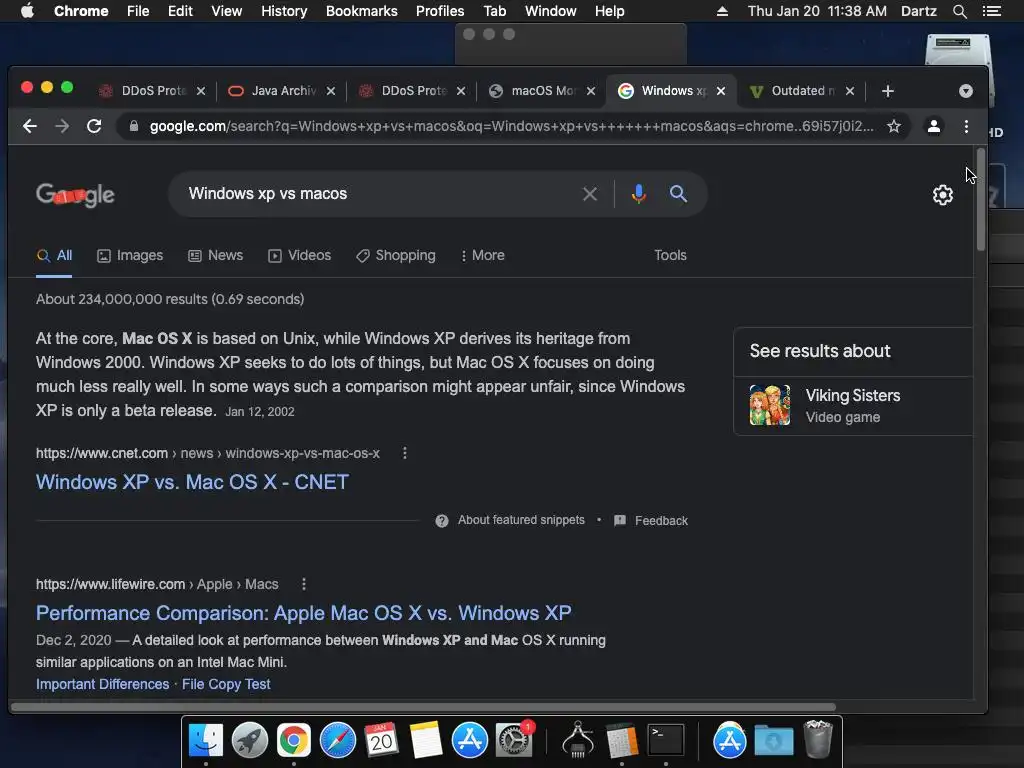Open the Downloads folder in the Dock
1024x768 pixels.
click(x=774, y=740)
